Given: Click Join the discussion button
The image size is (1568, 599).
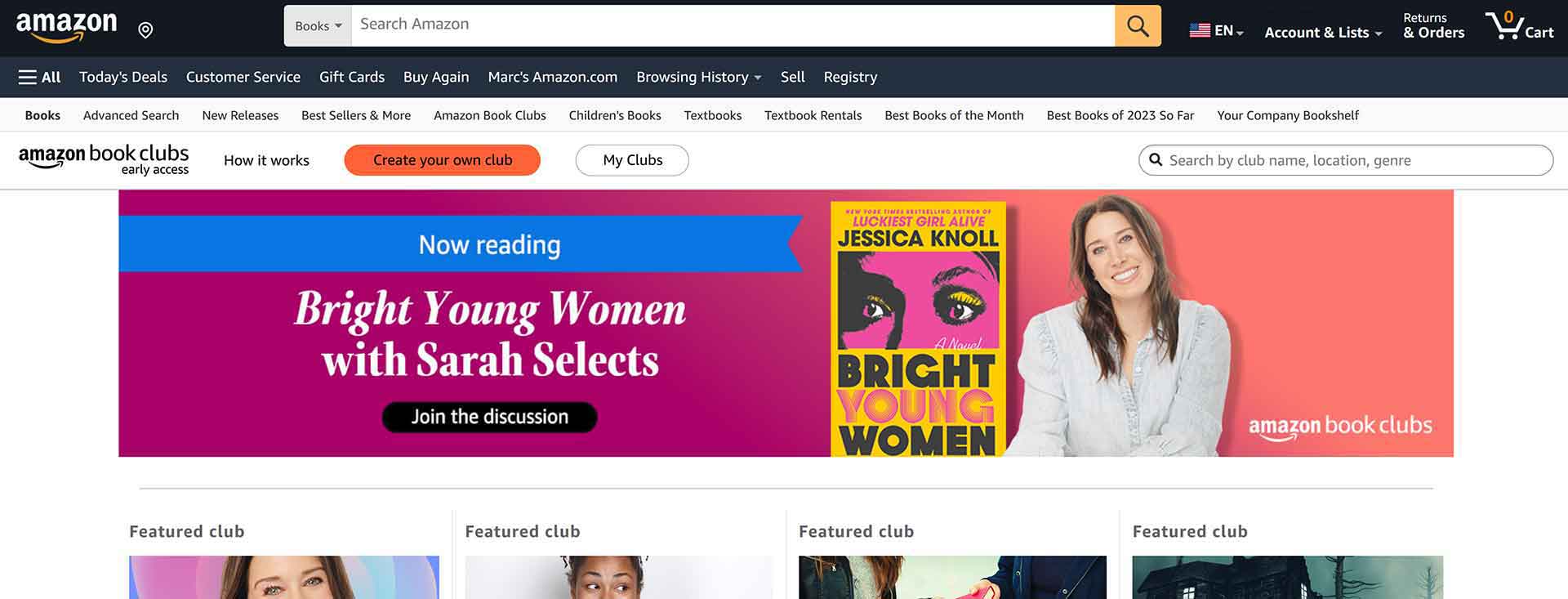Looking at the screenshot, I should coord(489,417).
